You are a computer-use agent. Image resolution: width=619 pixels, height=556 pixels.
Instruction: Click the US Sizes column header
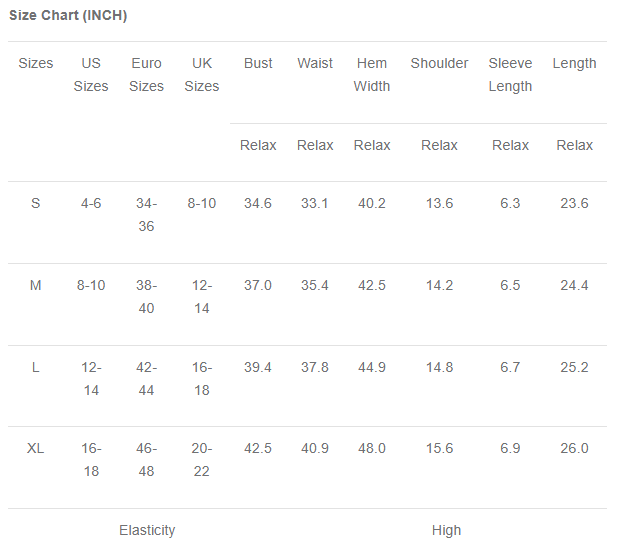[x=91, y=75]
